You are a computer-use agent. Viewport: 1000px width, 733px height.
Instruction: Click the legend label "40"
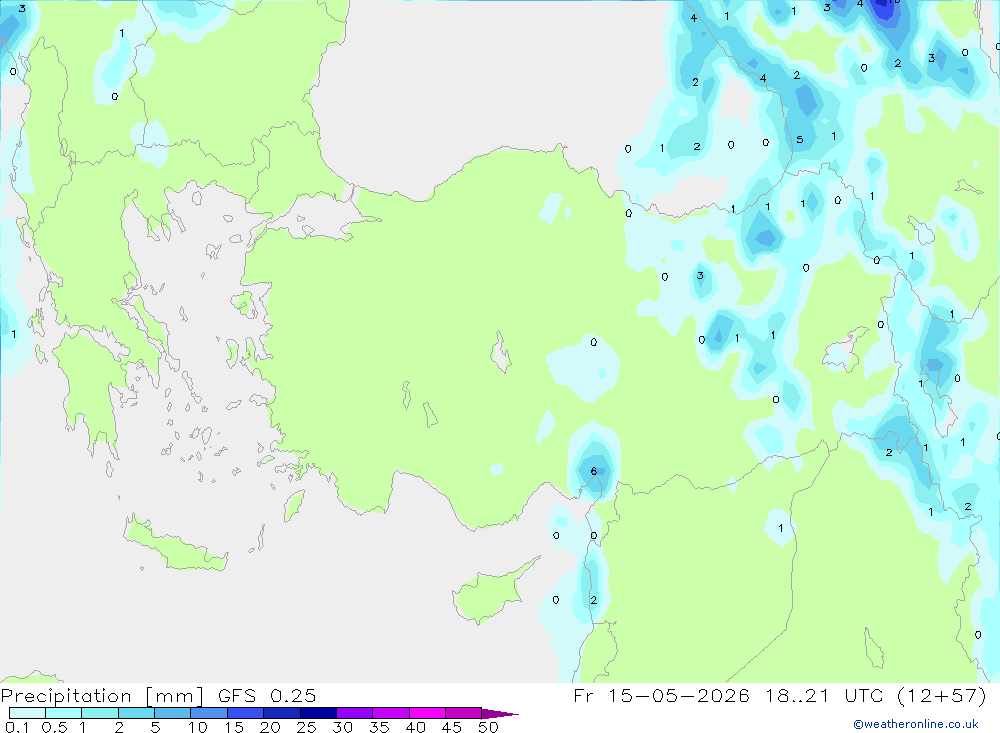click(x=415, y=727)
